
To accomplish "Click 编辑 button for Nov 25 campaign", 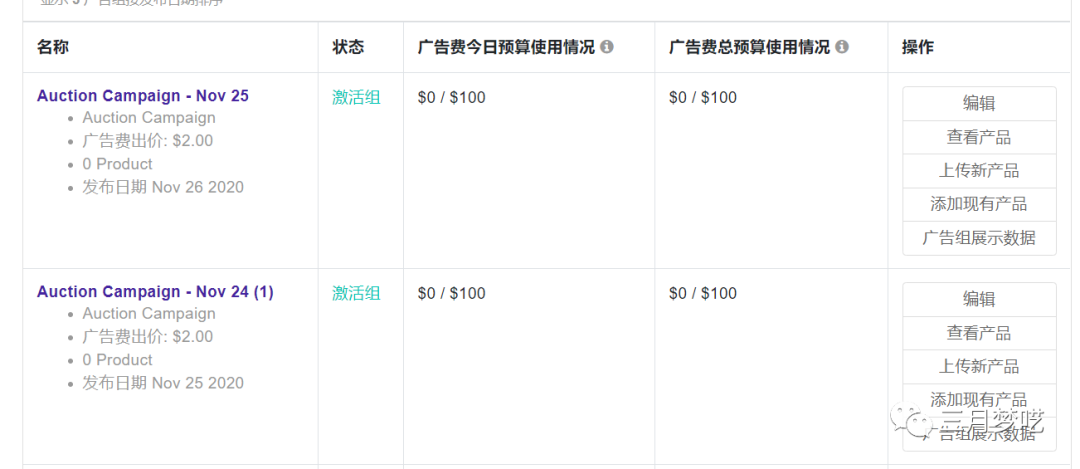I will 979,104.
